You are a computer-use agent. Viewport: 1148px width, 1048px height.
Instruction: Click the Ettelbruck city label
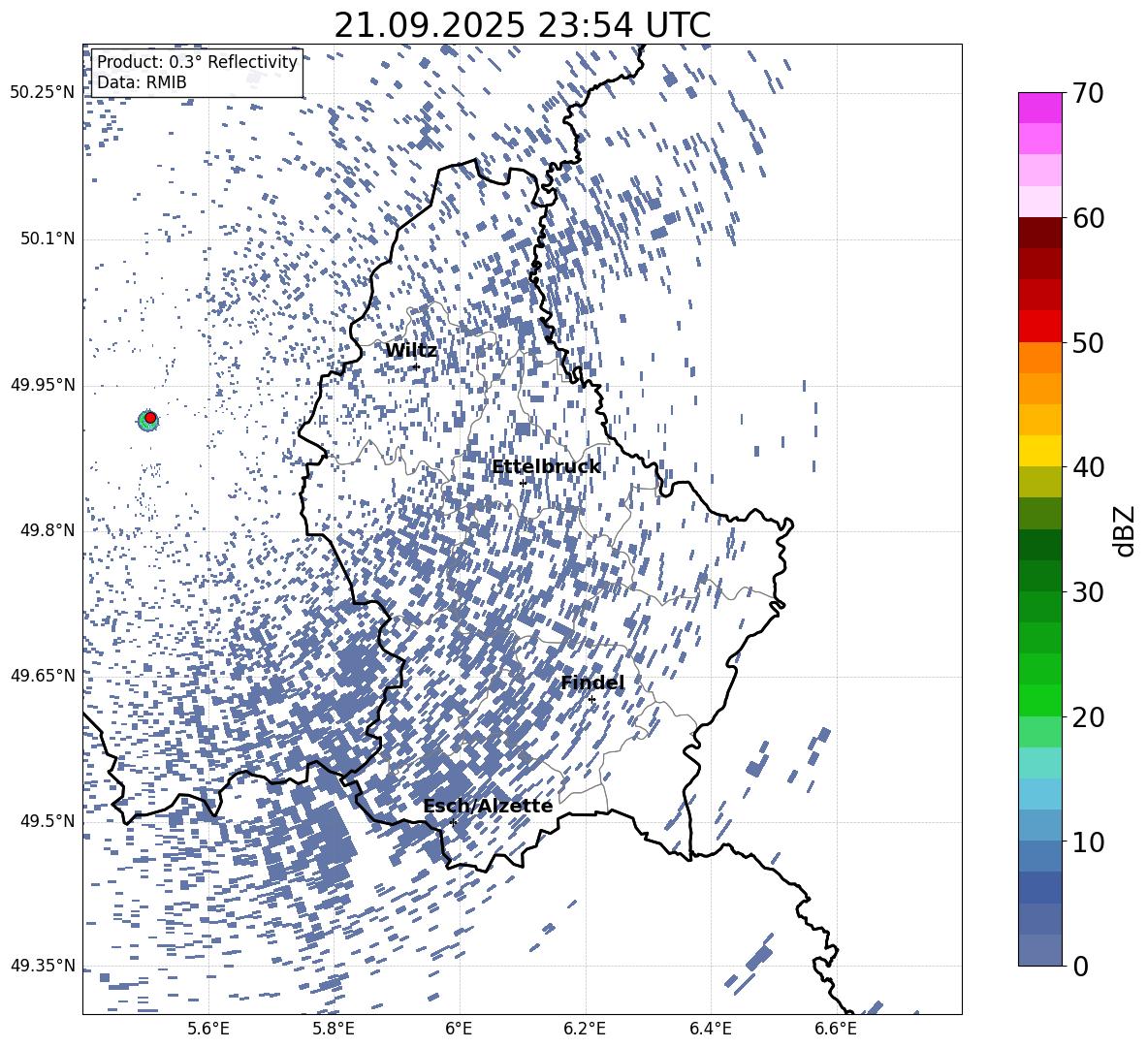(546, 467)
